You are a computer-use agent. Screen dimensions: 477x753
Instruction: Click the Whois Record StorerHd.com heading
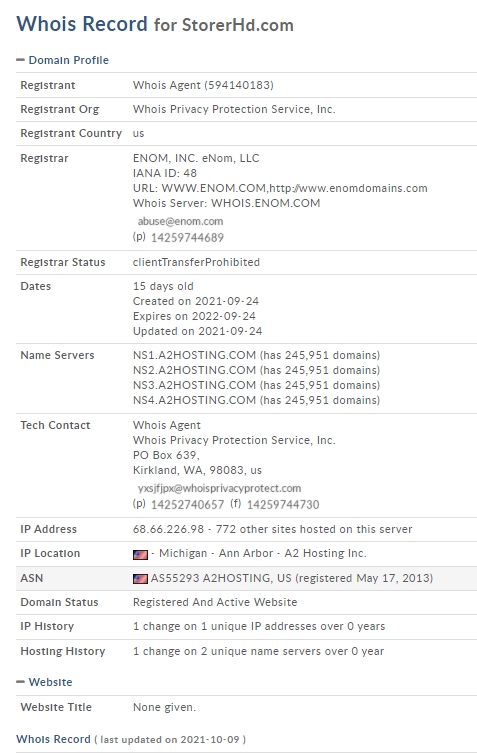click(x=155, y=24)
